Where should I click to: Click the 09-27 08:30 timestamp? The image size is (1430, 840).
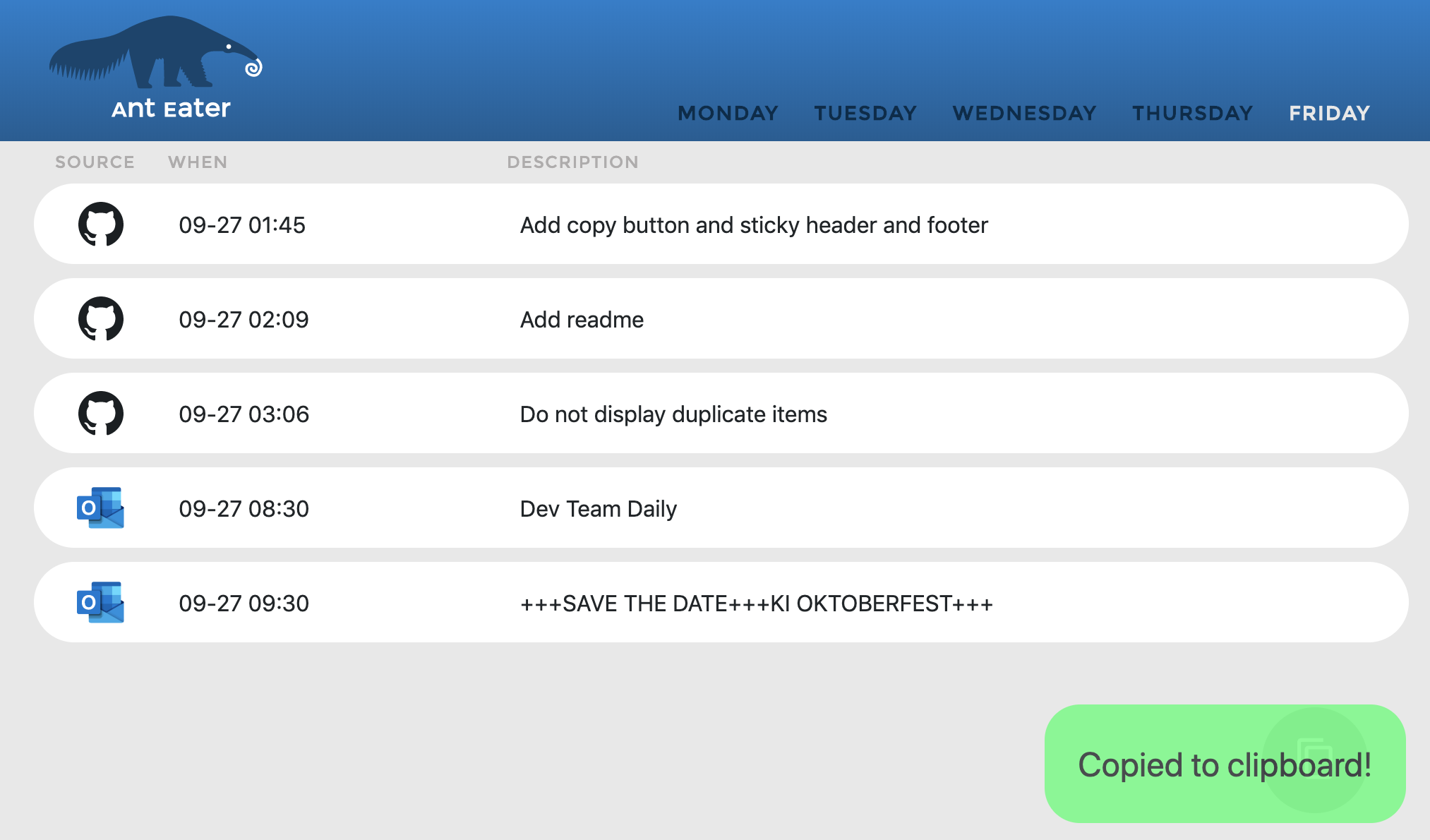[x=244, y=509]
